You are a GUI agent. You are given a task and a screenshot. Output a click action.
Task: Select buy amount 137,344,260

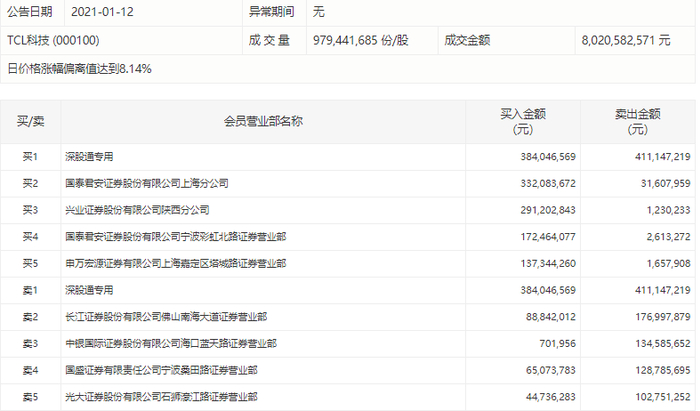click(548, 263)
